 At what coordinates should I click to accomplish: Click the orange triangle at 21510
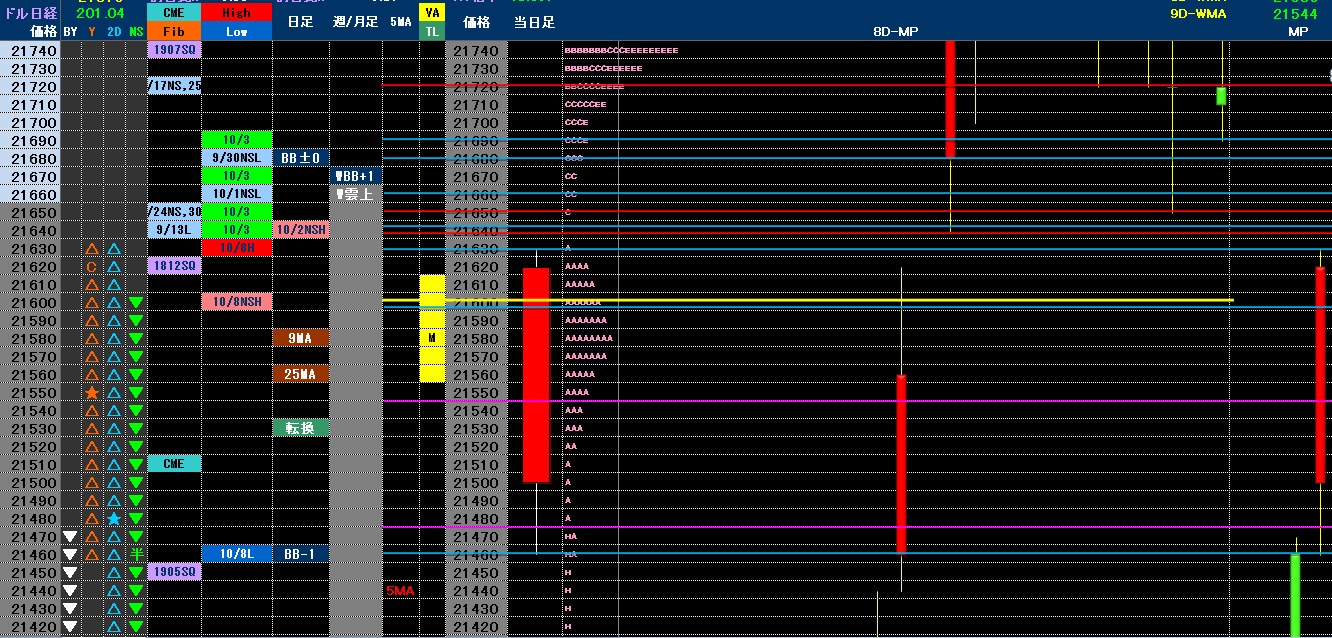[91, 465]
